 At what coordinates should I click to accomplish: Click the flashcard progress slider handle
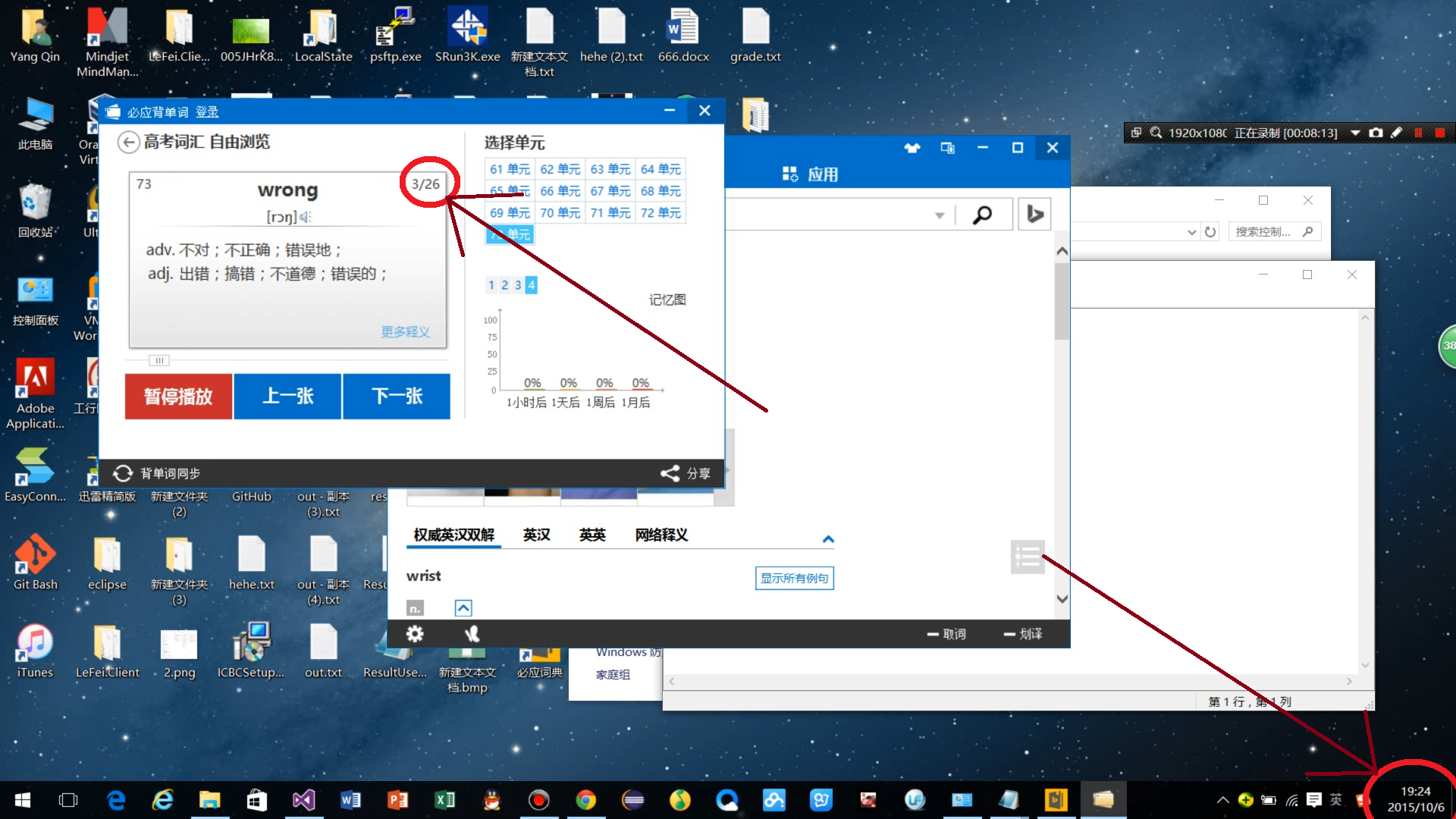tap(159, 361)
